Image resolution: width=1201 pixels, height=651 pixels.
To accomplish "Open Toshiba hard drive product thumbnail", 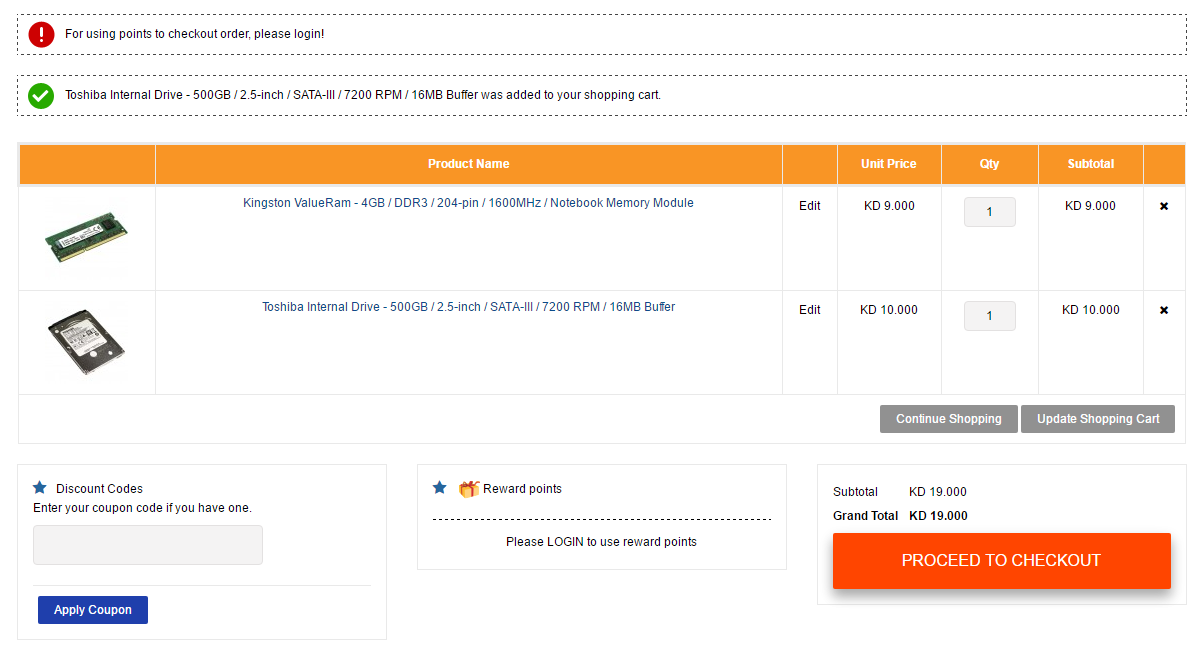I will [86, 342].
